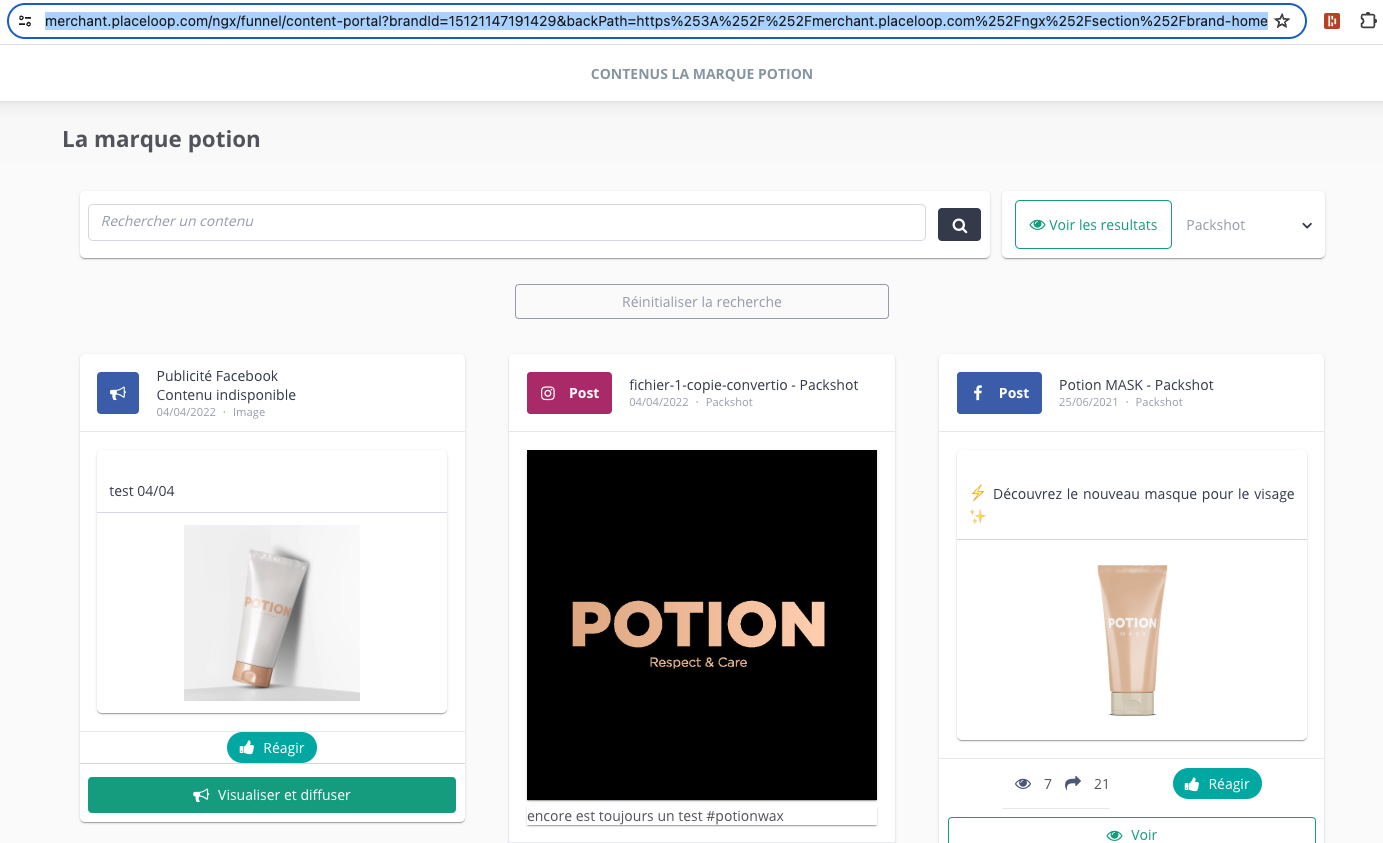Click the site settings icon in address bar
The width and height of the screenshot is (1383, 843).
point(26,21)
